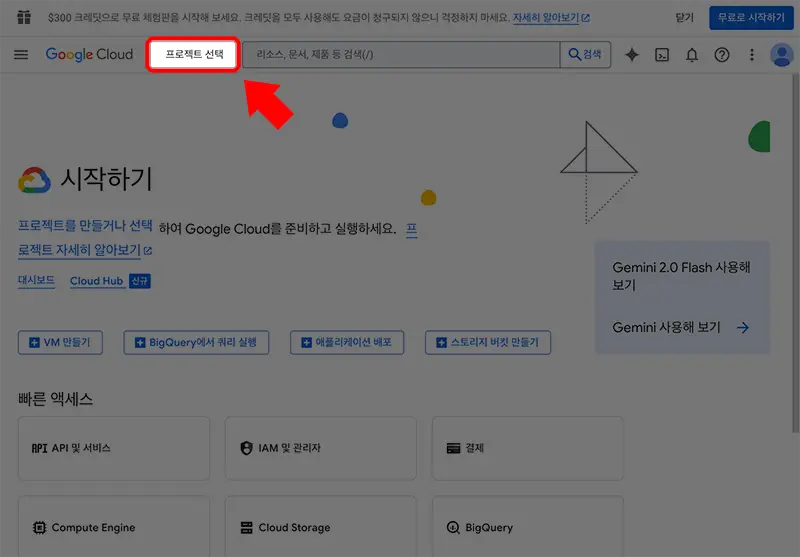Open notifications bell icon
This screenshot has width=800, height=557.
pos(692,55)
